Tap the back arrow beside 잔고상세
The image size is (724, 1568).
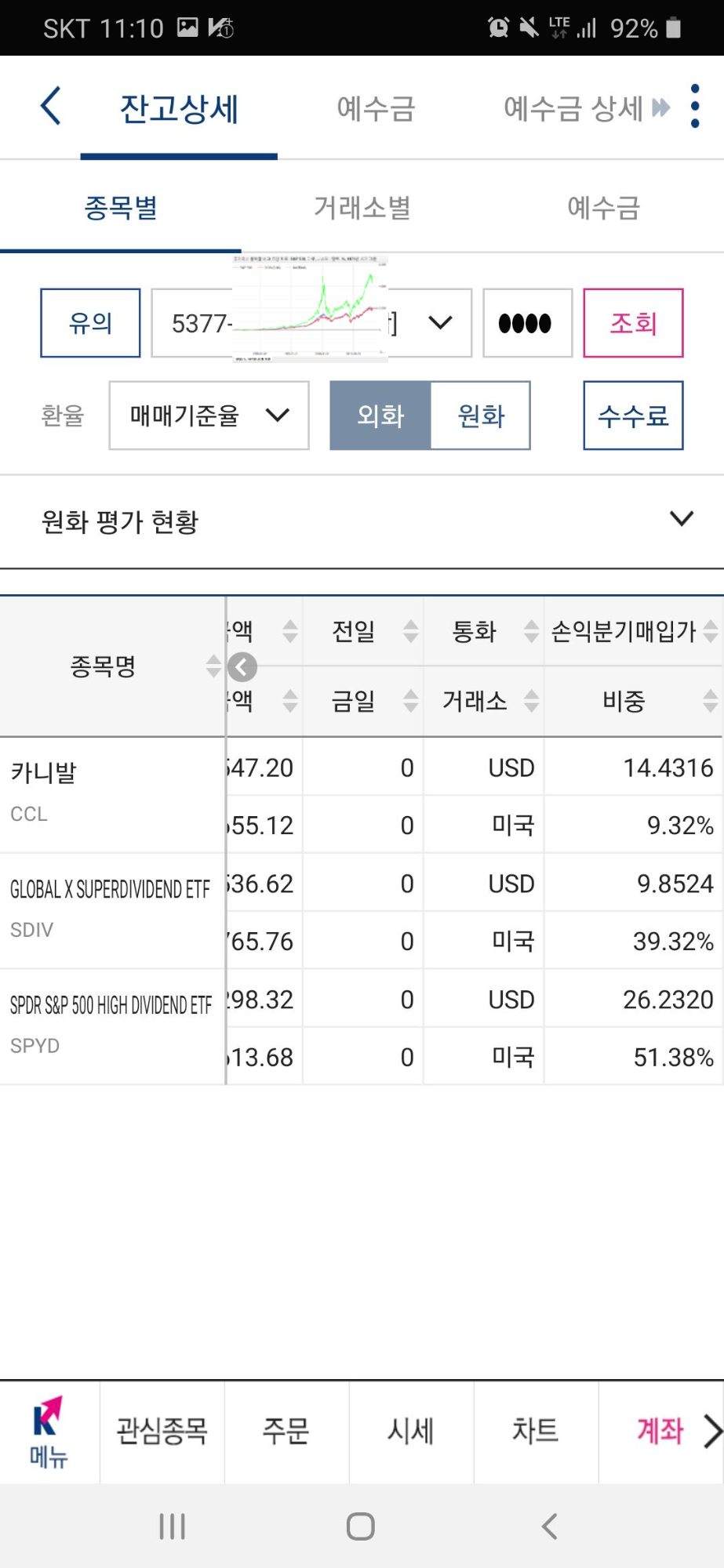click(51, 107)
